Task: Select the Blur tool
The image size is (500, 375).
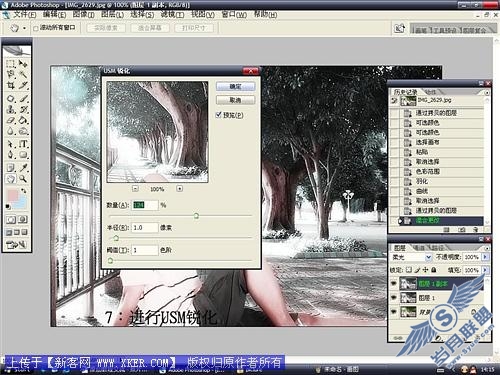Action: [11, 131]
